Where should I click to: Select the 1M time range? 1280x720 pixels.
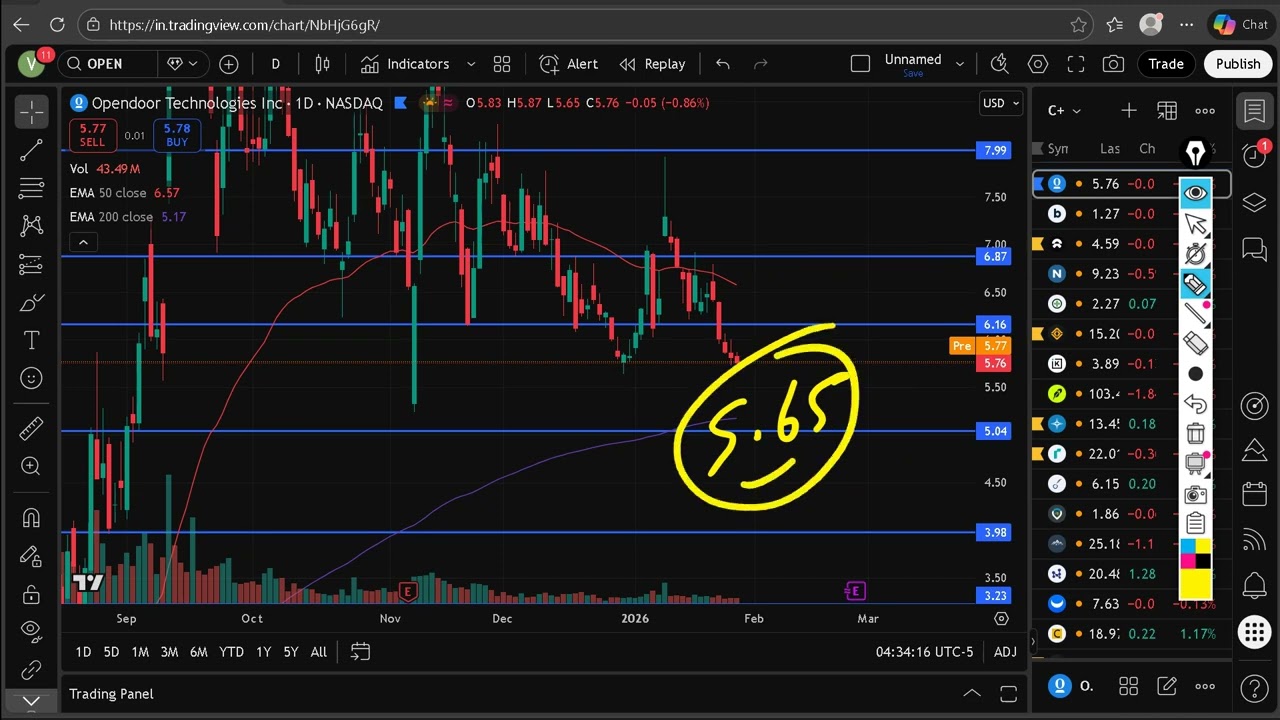[140, 652]
